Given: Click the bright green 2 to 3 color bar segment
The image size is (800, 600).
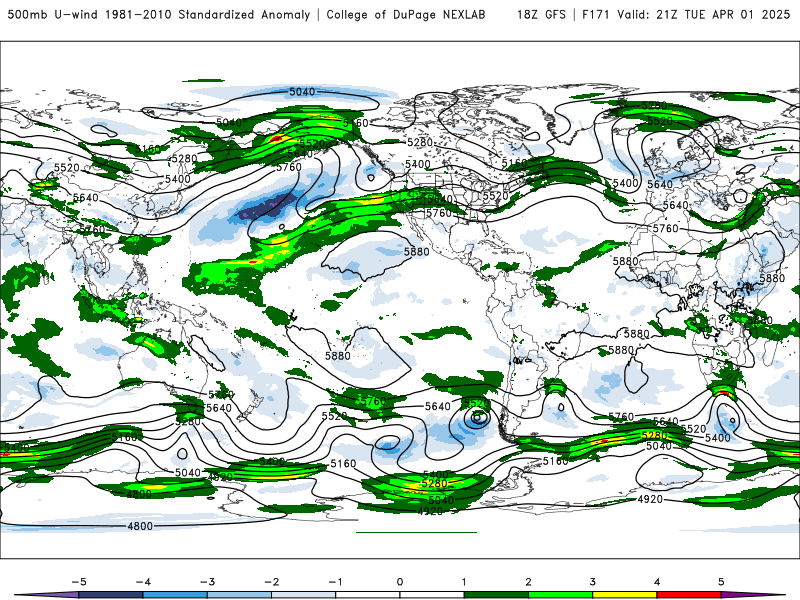Looking at the screenshot, I should (x=560, y=595).
